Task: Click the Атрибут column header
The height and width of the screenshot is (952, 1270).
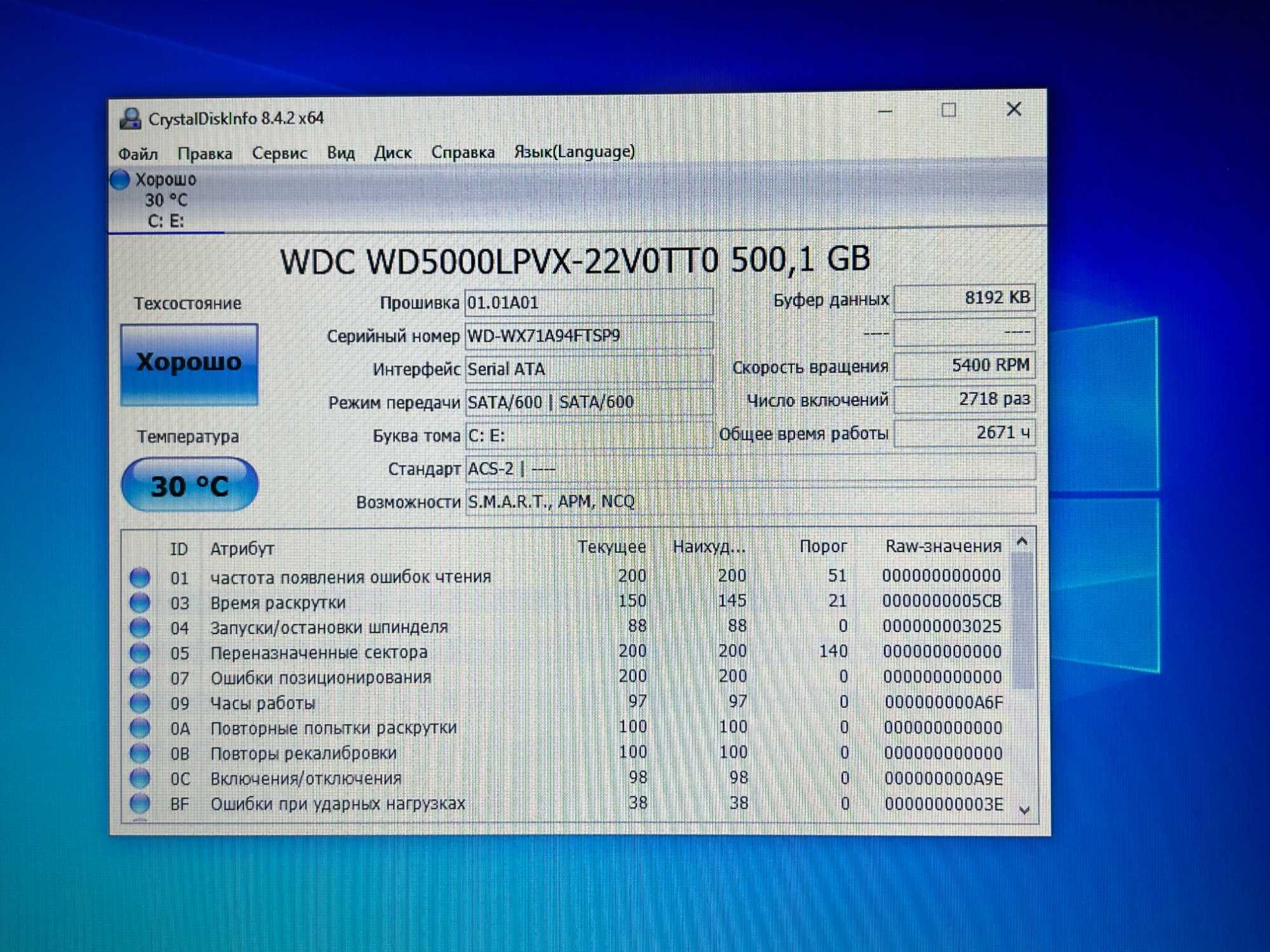Action: click(242, 549)
